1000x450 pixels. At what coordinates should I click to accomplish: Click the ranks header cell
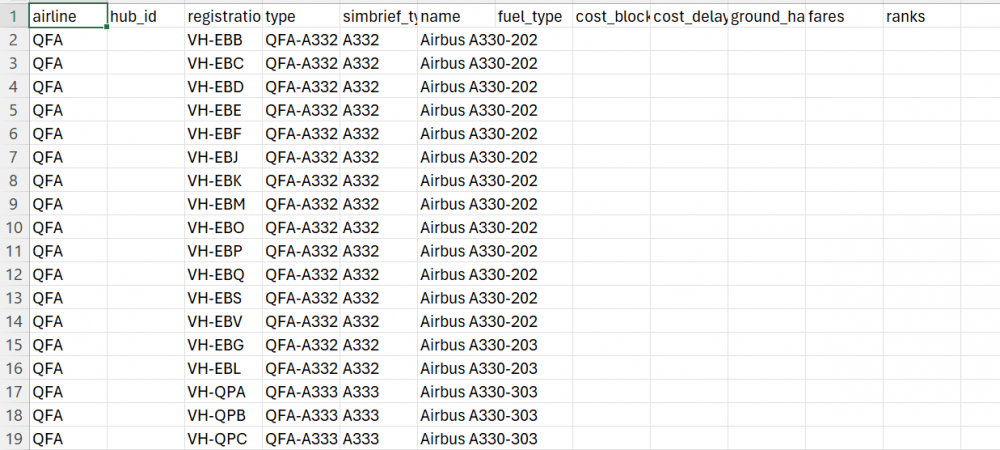[921, 17]
